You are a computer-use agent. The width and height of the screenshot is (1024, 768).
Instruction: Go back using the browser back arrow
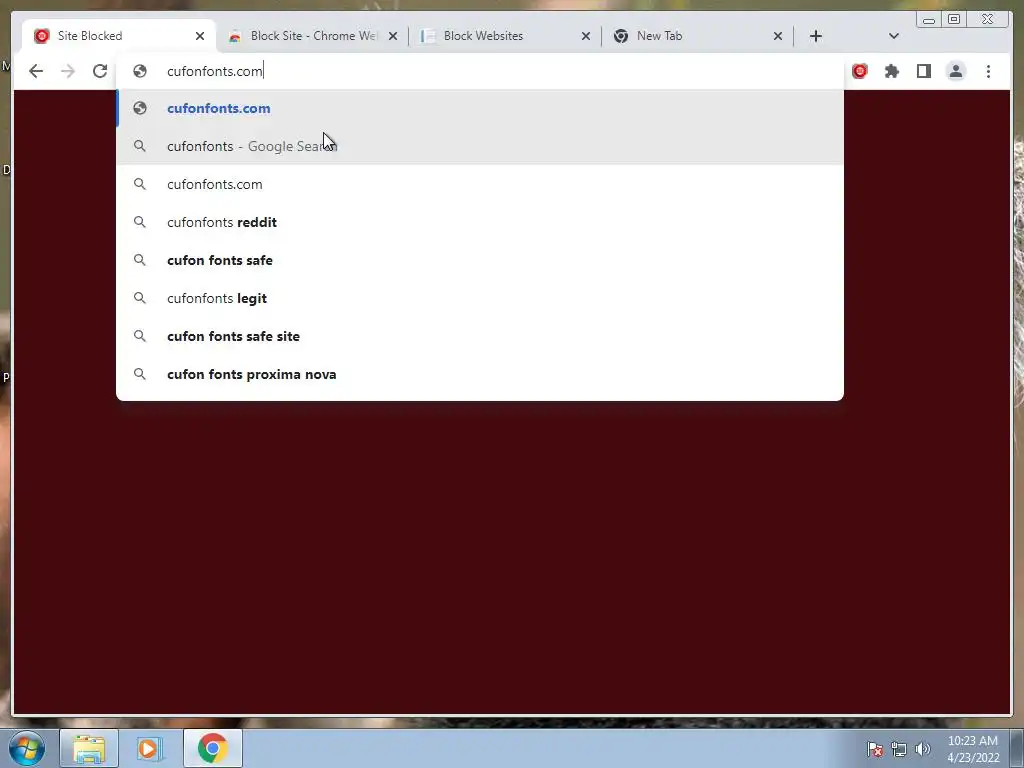pos(36,71)
